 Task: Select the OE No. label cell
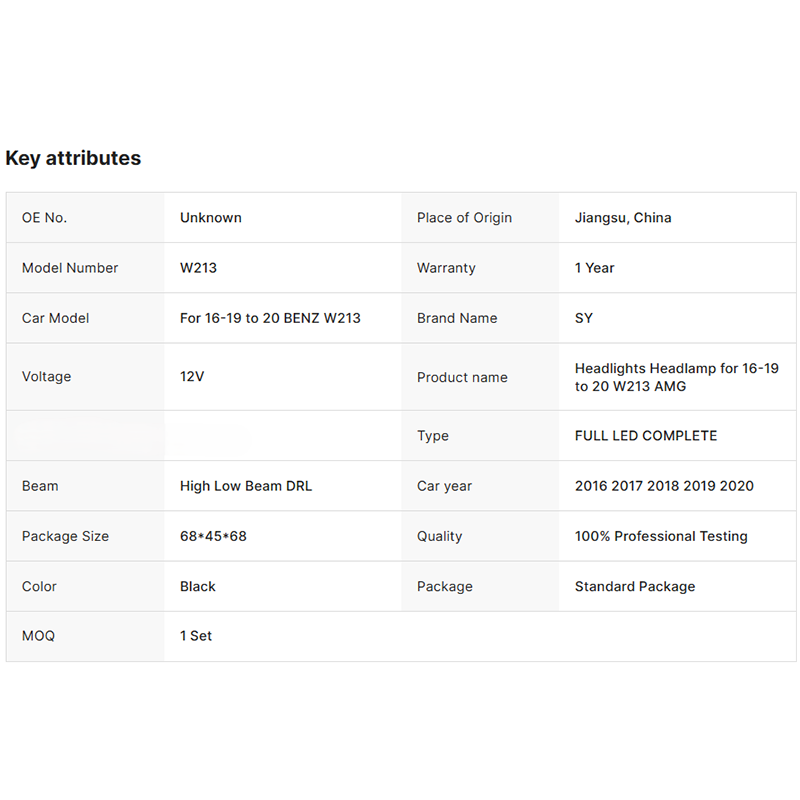pos(85,218)
